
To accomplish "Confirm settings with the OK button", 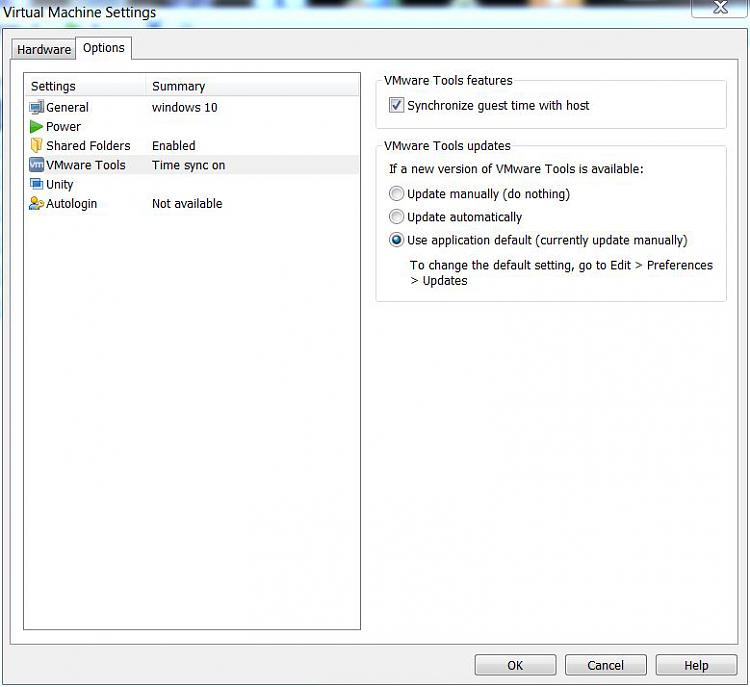I will click(515, 665).
